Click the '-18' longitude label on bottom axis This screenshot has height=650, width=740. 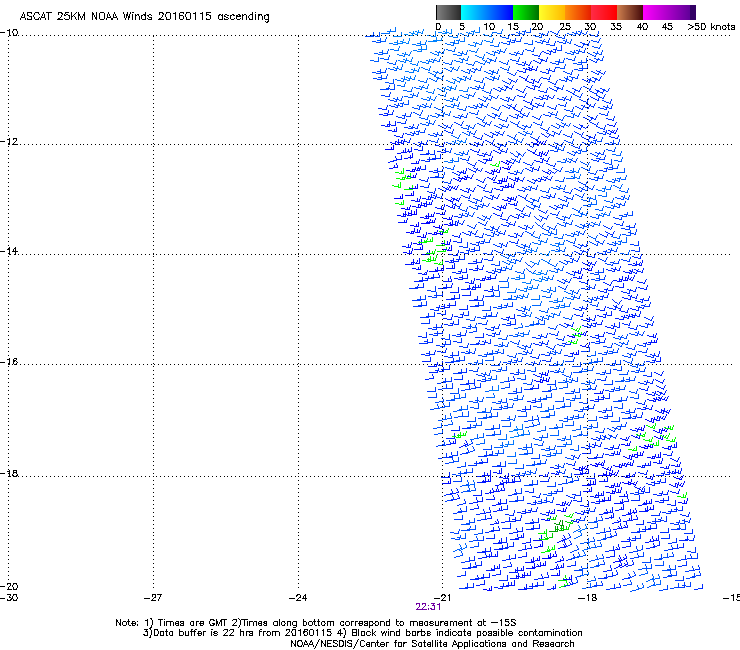coord(588,598)
